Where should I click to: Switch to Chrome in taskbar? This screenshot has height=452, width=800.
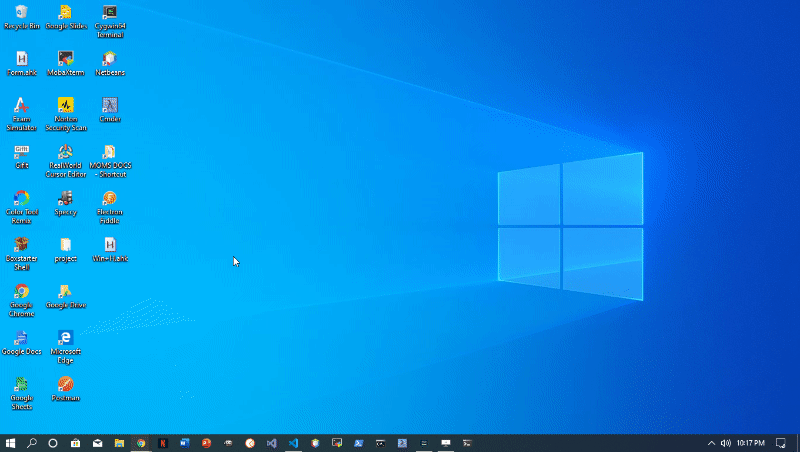coord(141,443)
